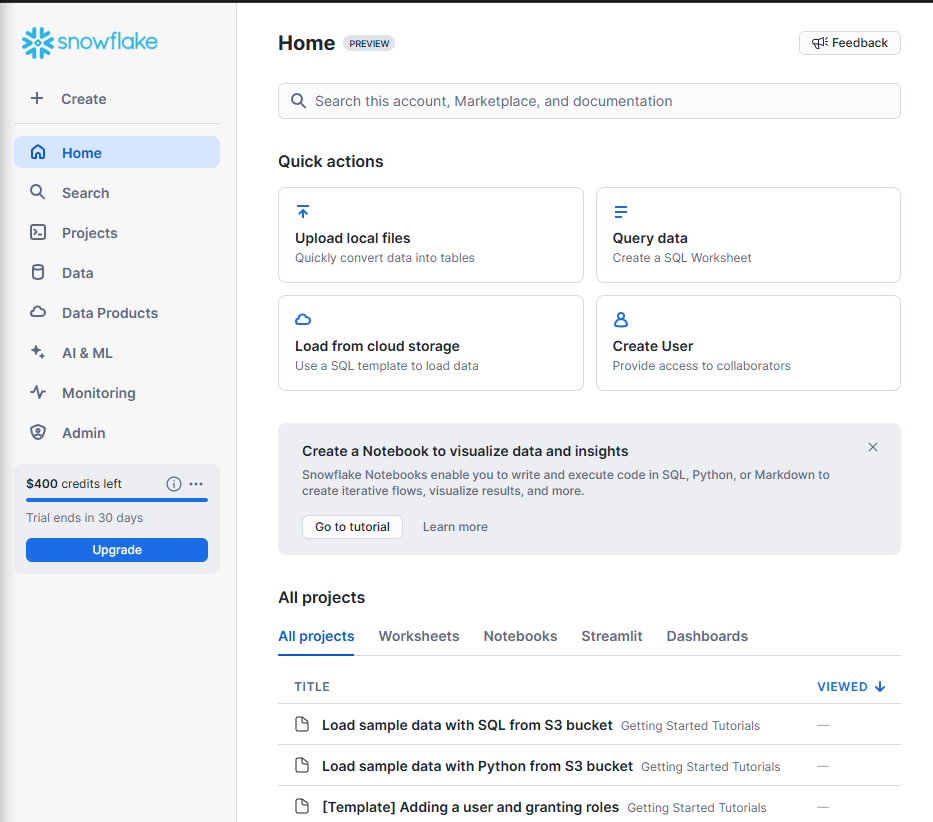Go to Home in the sidebar
Screen dimensions: 933x822
117,152
